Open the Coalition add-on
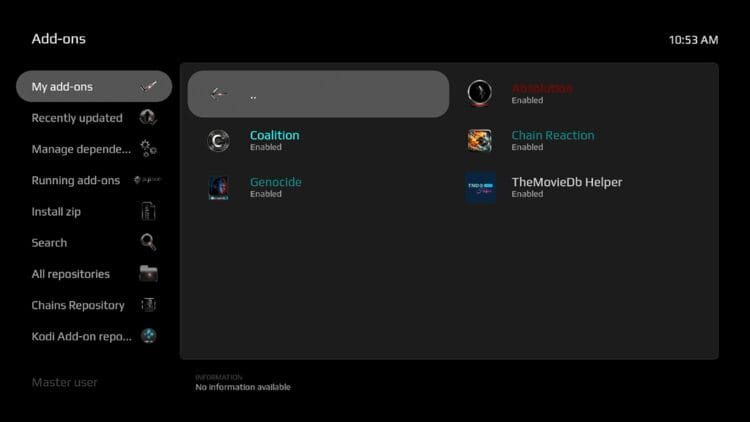Viewport: 750px width, 422px height. (318, 141)
